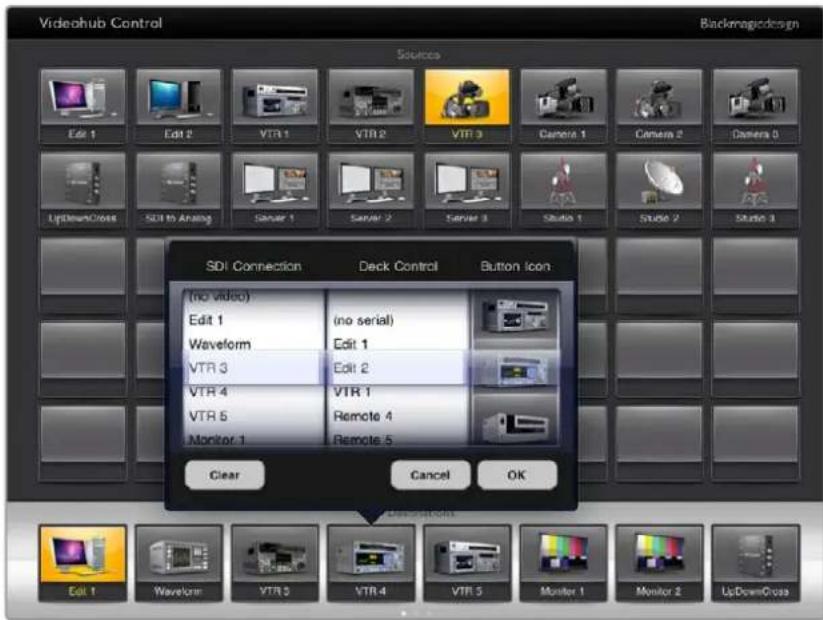The image size is (823, 620).
Task: Pick the SDI to Analog source
Action: pos(179,190)
